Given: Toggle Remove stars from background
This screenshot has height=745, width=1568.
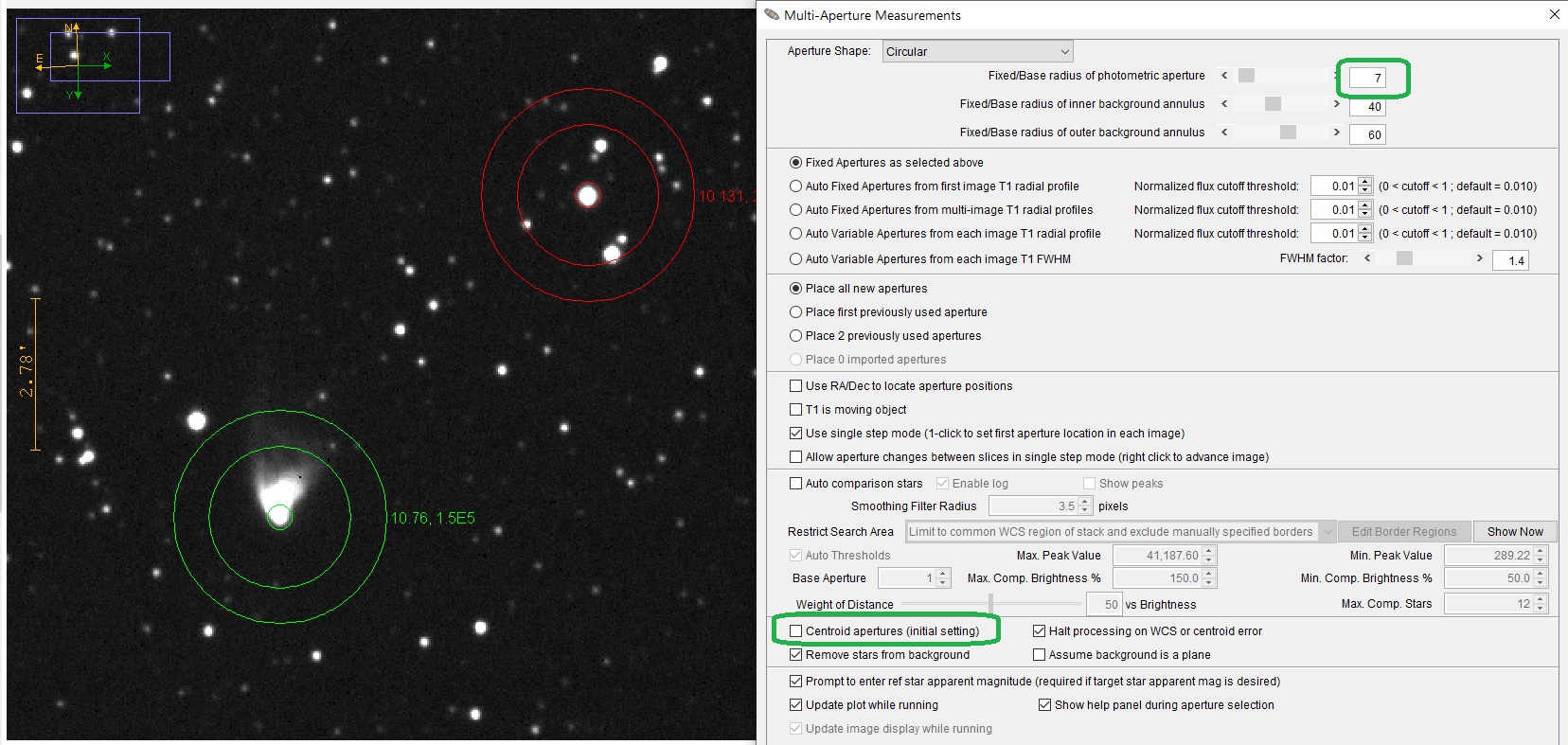Looking at the screenshot, I should [x=796, y=655].
